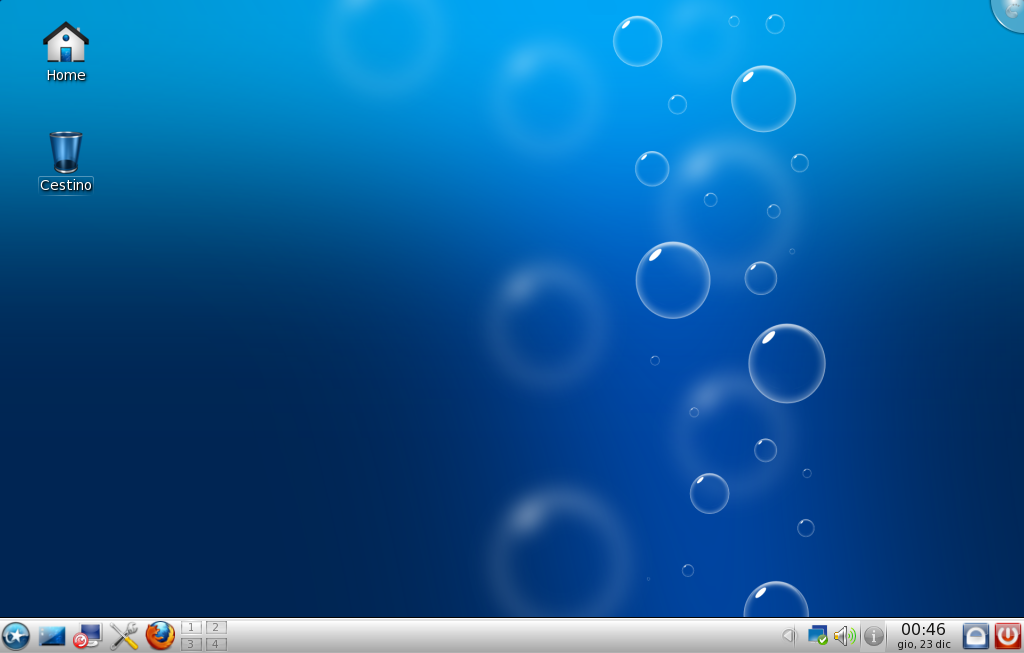Launch the Firefox browser
Viewport: 1024px width, 653px height.
(160, 635)
